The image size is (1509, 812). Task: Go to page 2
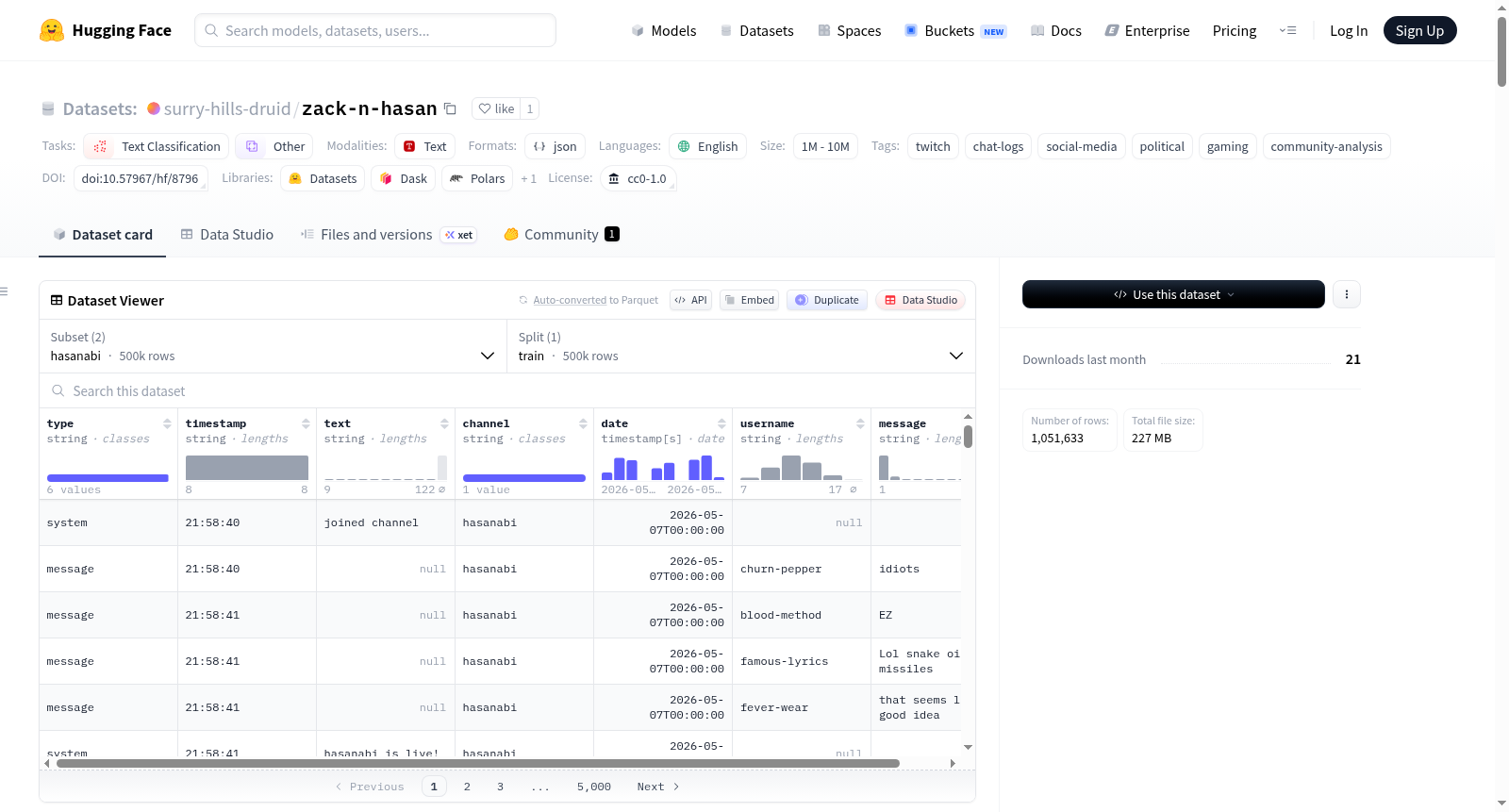click(x=467, y=787)
